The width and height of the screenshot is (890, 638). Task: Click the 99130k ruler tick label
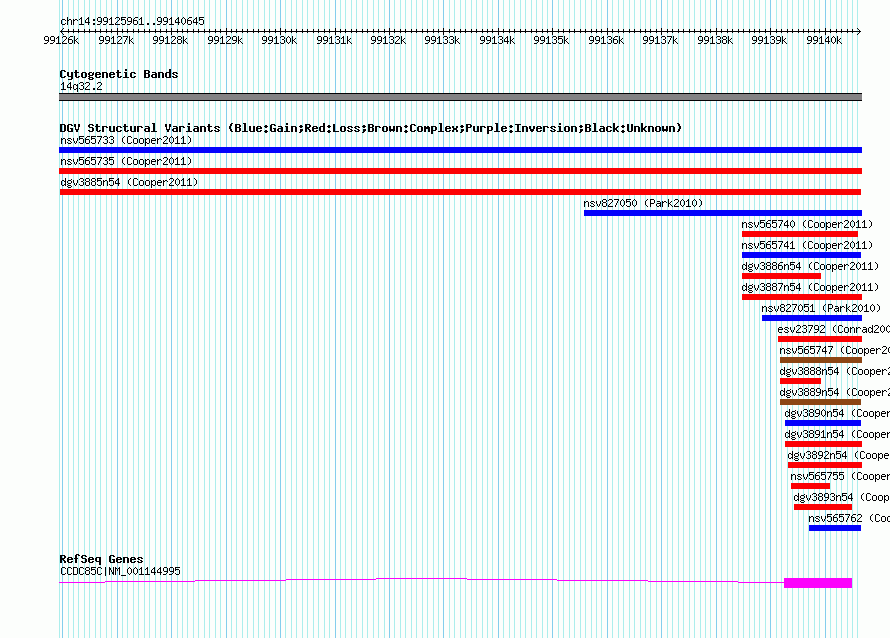(x=279, y=40)
